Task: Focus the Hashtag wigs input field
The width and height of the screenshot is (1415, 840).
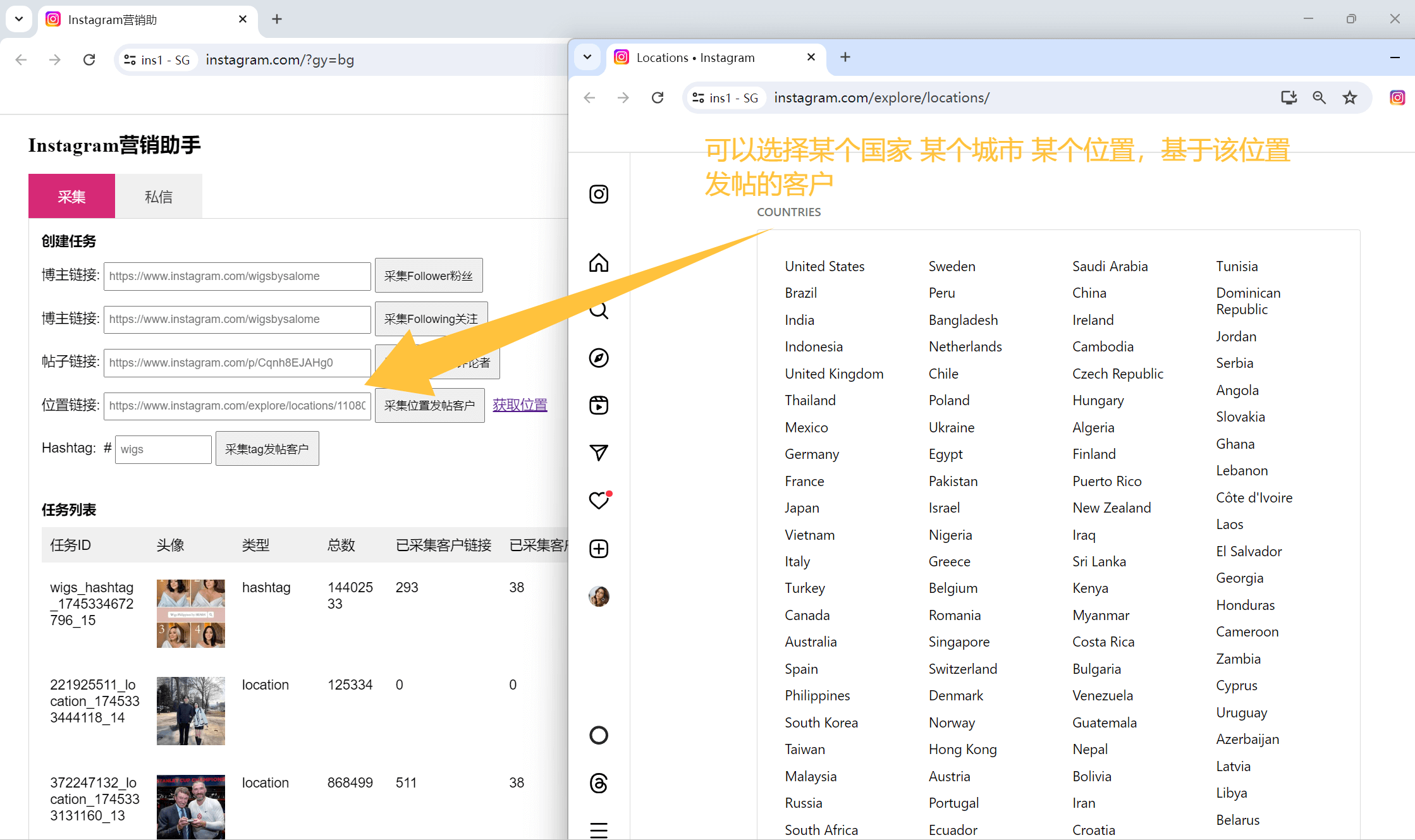Action: click(163, 449)
